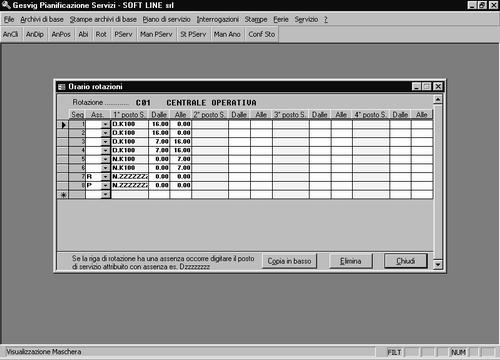Select the Rot toolbar button
The width and height of the screenshot is (500, 360).
pos(101,34)
